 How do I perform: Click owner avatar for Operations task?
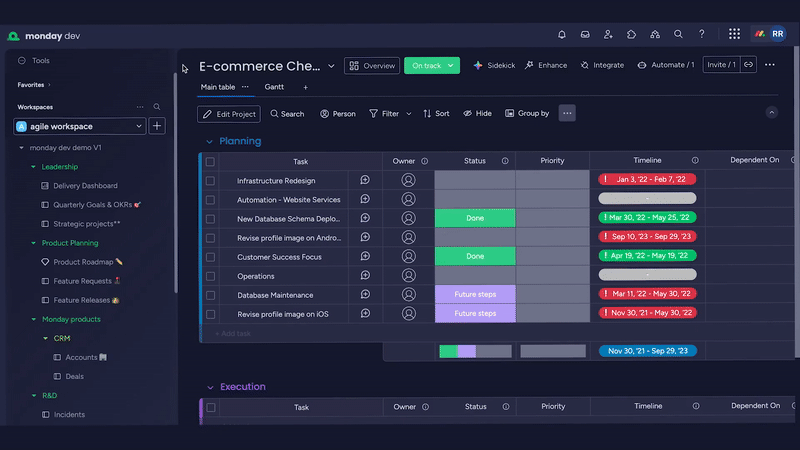(x=408, y=276)
